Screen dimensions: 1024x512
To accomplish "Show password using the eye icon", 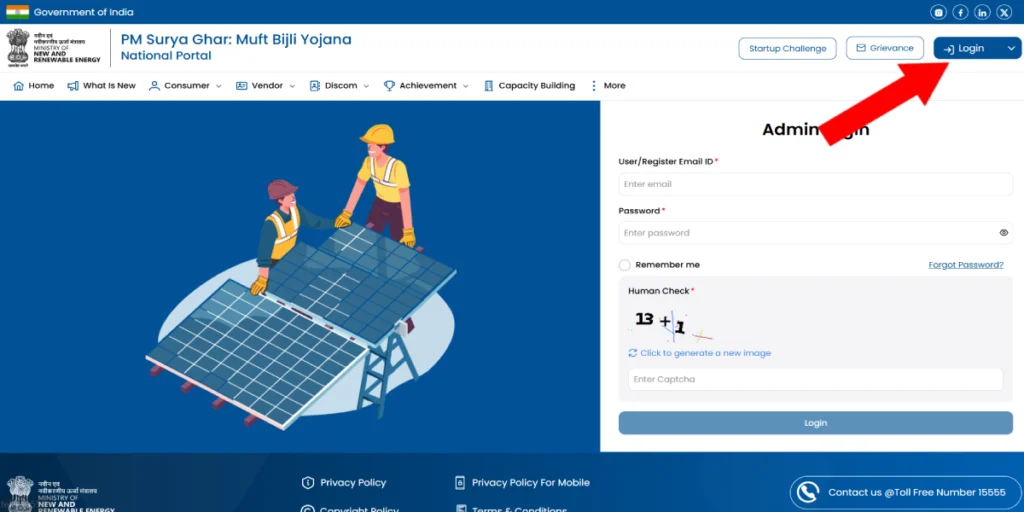I will (1004, 232).
